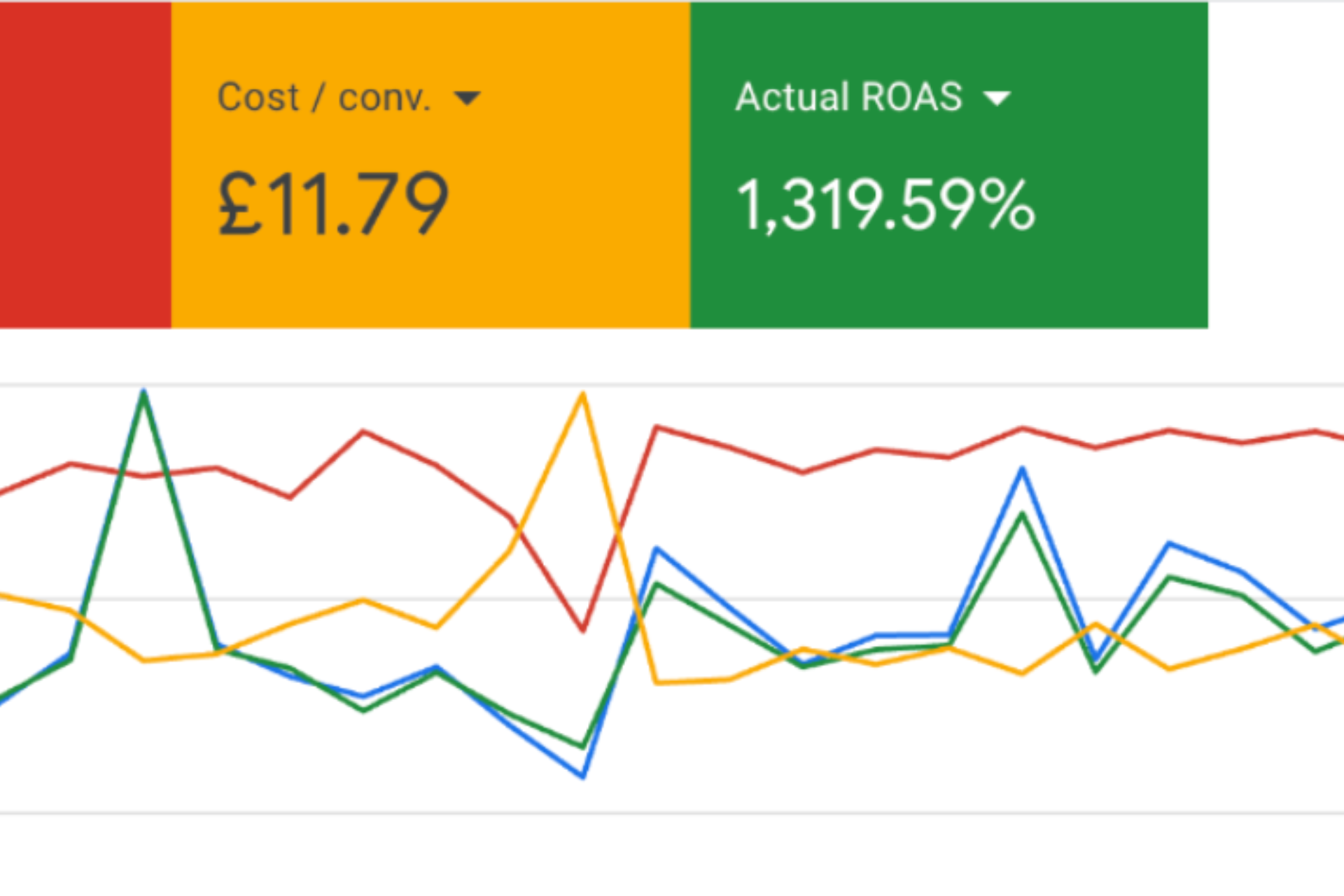Select the 1,319.59% value on green card
Image resolution: width=1344 pixels, height=896 pixels.
coord(885,205)
